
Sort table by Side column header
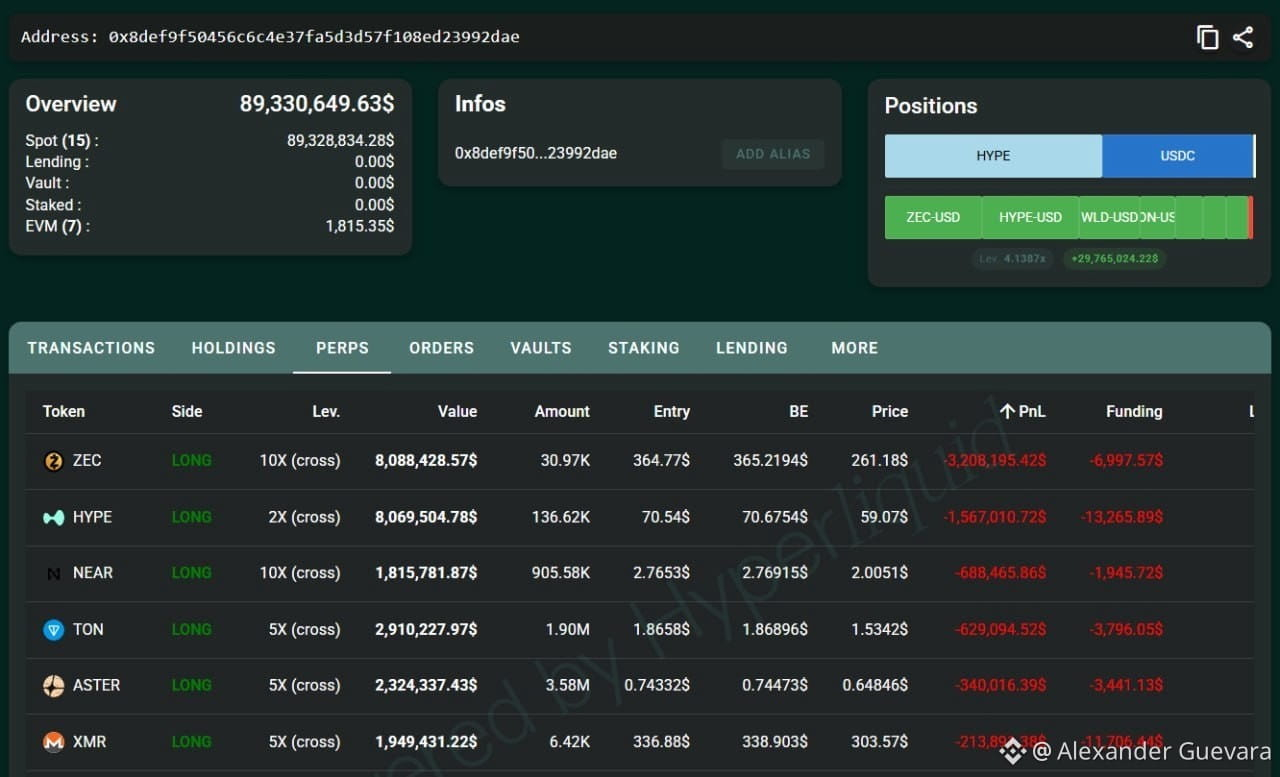pos(187,411)
